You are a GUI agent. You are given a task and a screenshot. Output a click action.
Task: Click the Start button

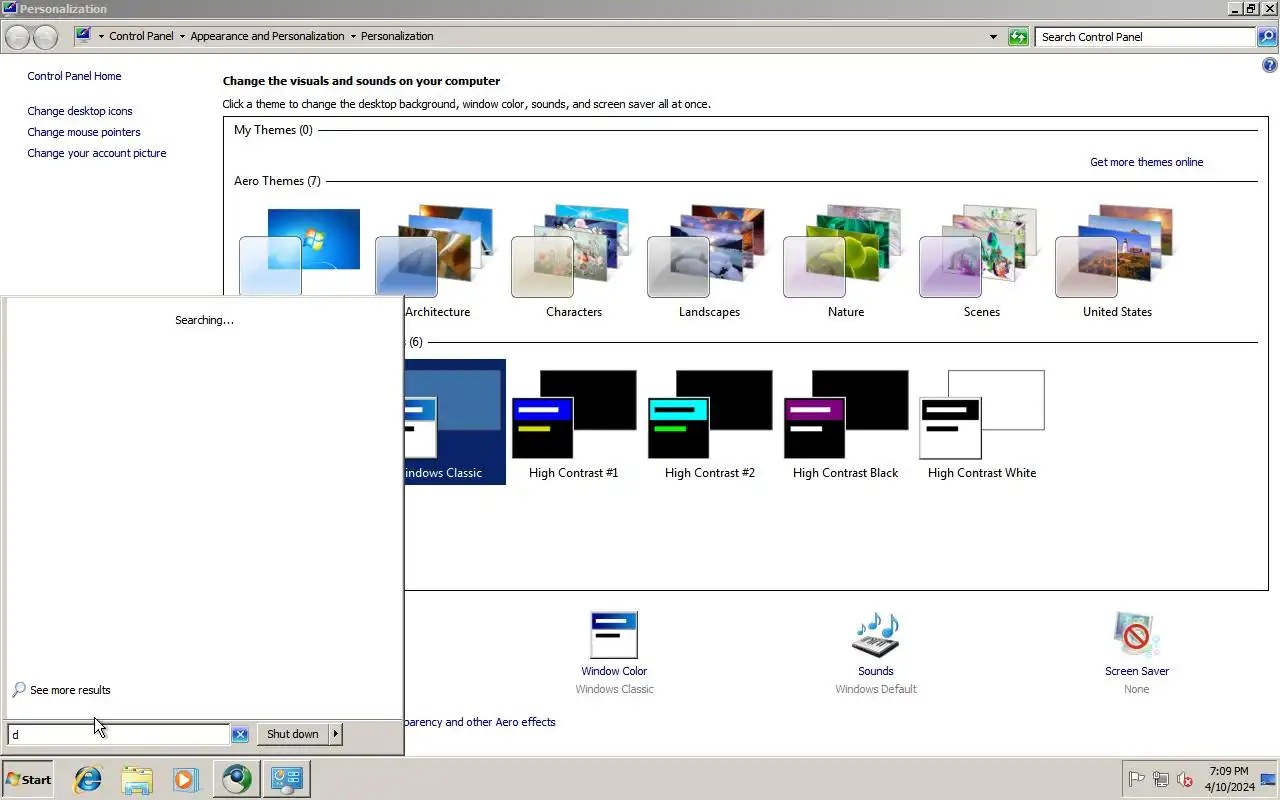tap(28, 779)
